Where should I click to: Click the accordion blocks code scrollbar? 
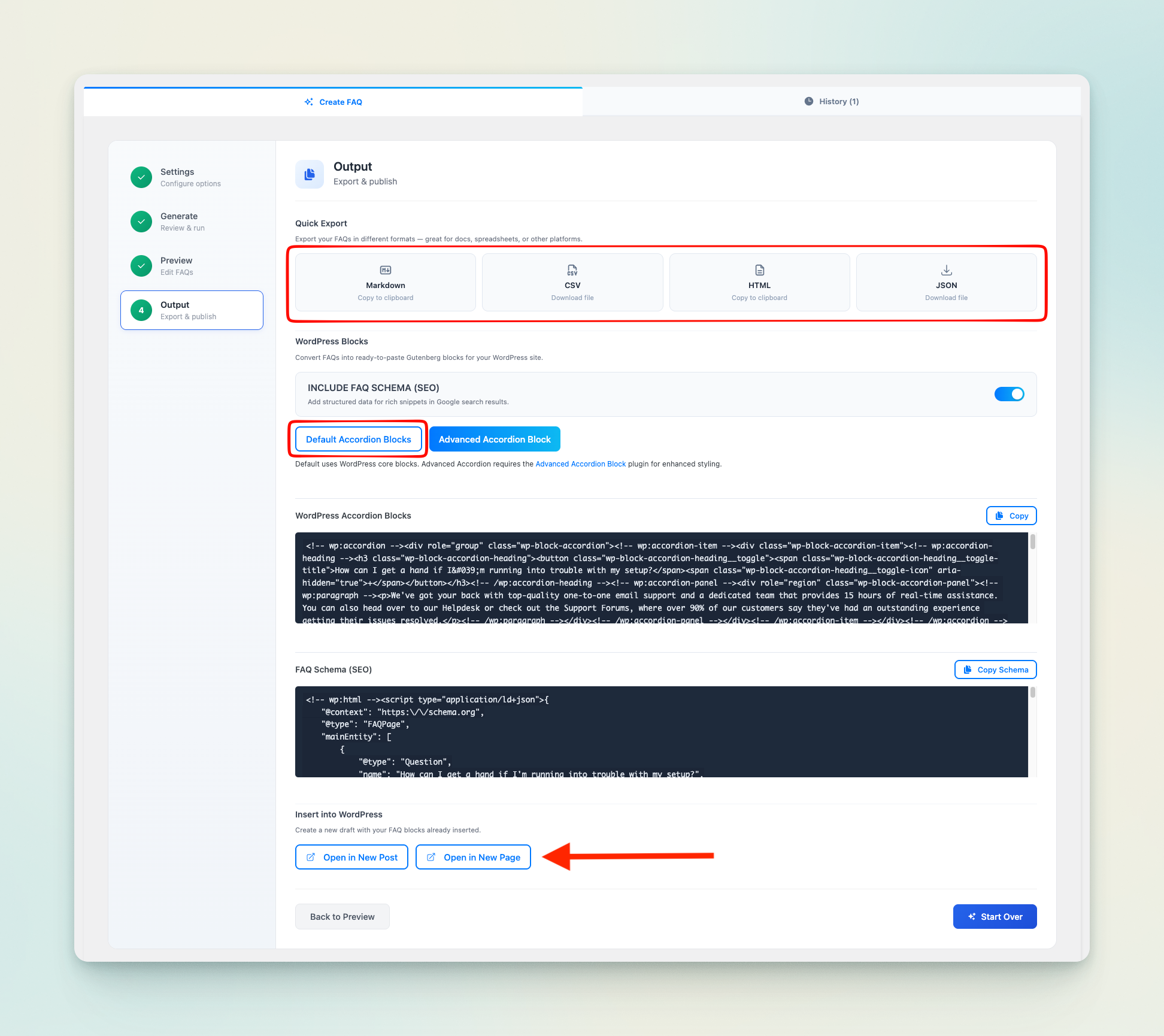pos(1033,543)
